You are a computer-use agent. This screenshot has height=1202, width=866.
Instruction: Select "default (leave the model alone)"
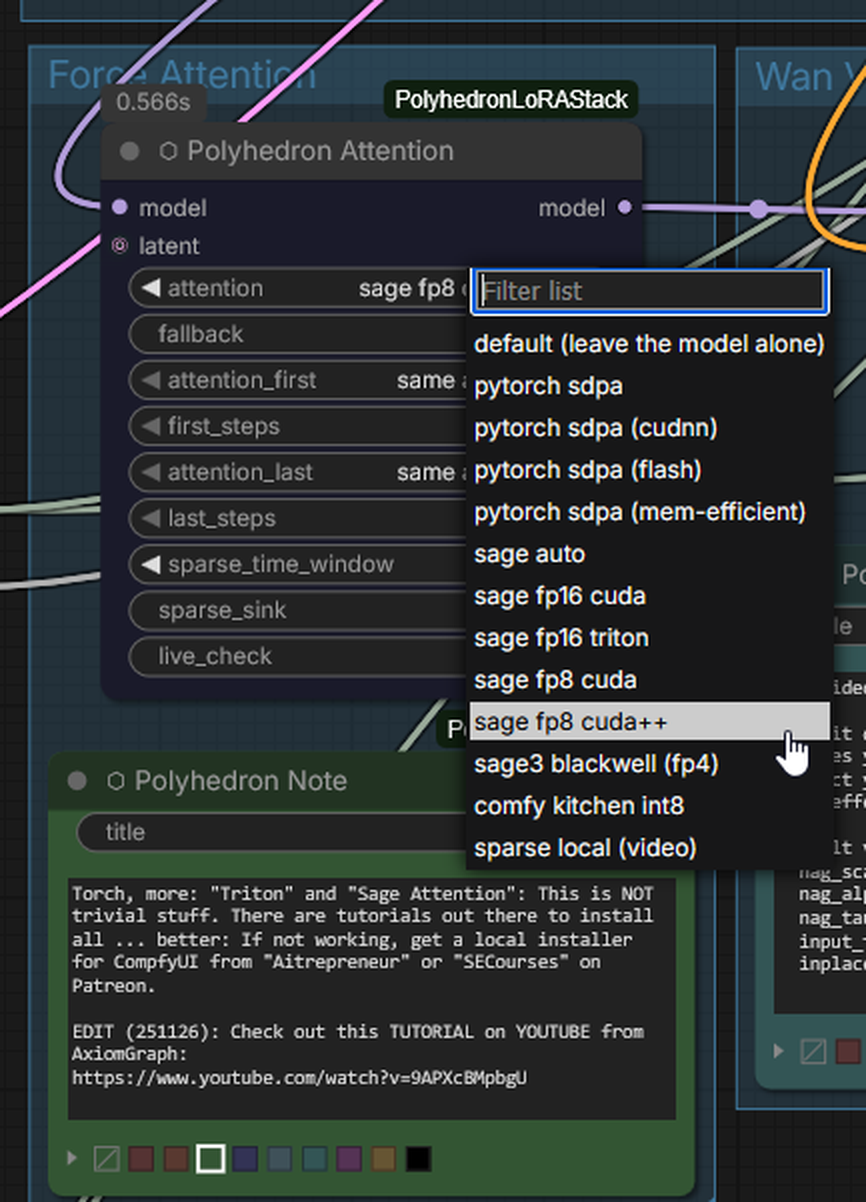[649, 344]
